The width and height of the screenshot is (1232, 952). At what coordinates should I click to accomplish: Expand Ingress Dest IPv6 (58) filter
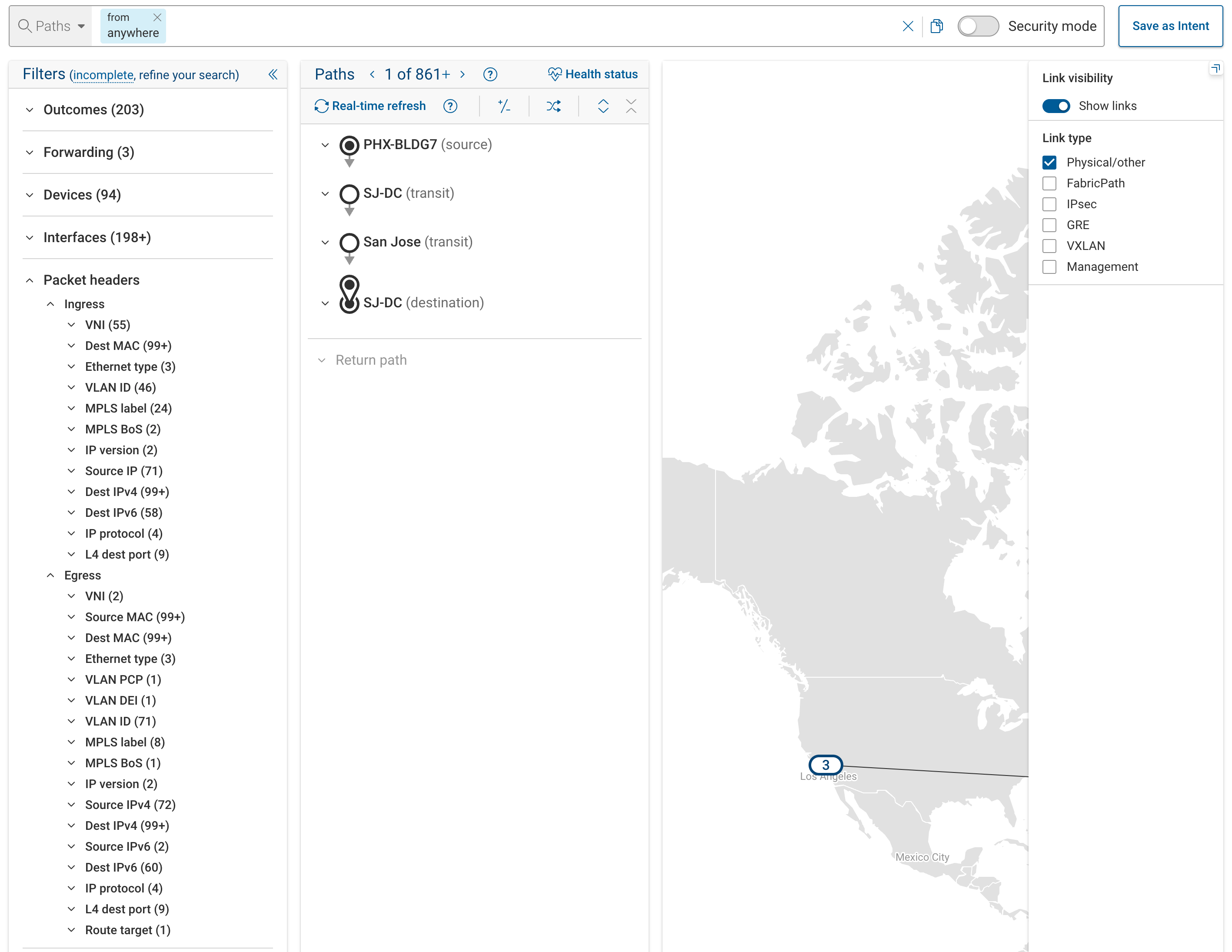71,513
